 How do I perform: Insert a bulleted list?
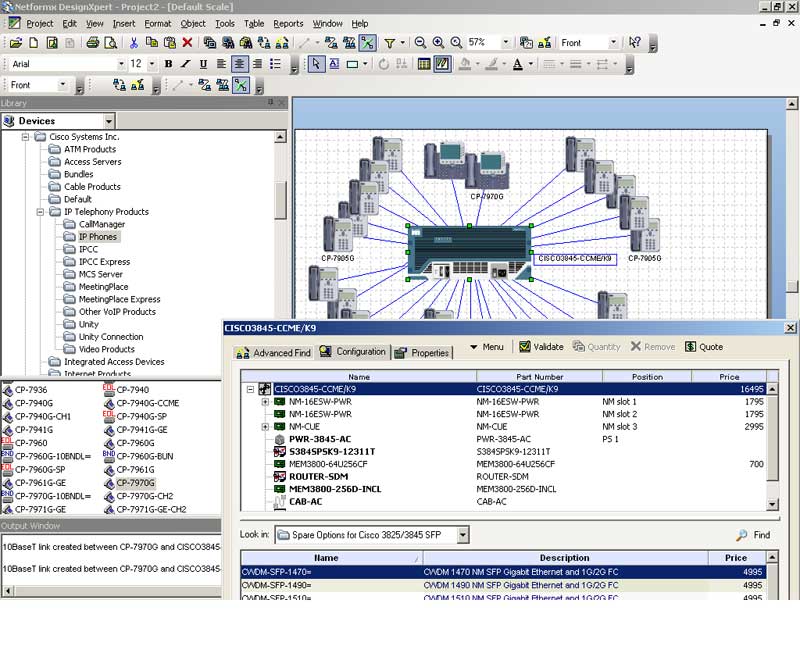tap(275, 64)
